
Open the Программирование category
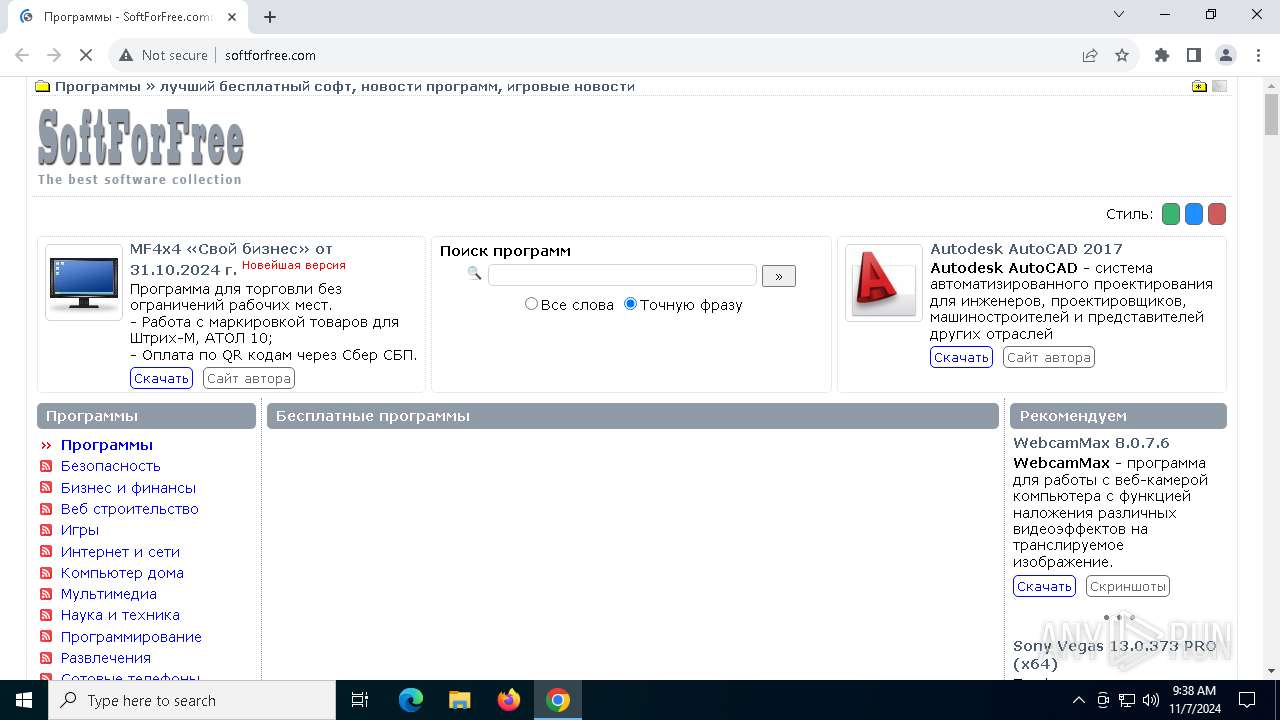(x=131, y=637)
